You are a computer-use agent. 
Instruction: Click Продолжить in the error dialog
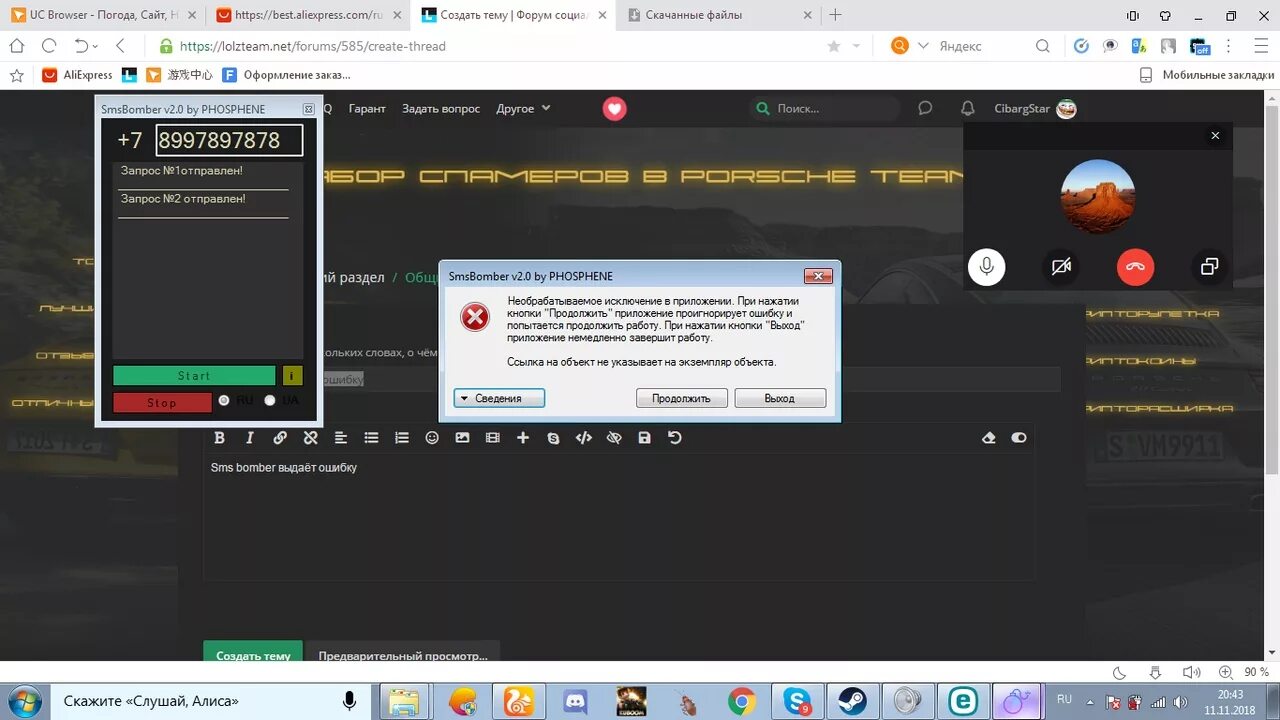(681, 398)
